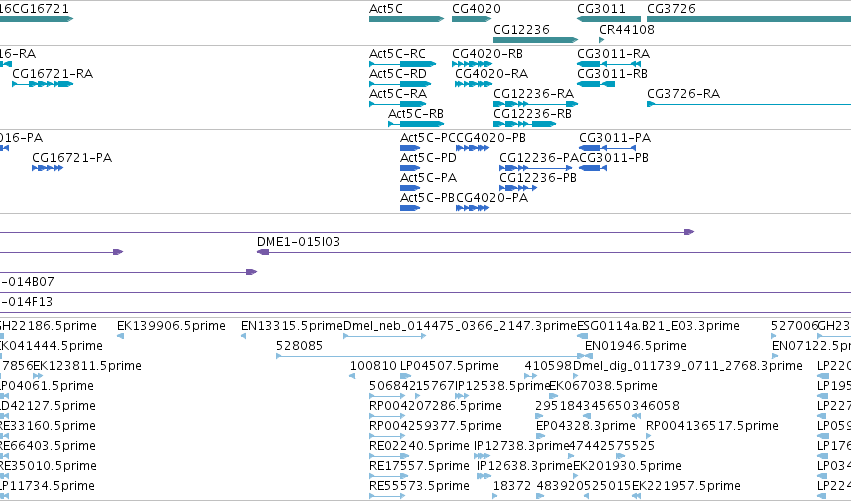Select the DME1-015I03 clone arrowhead
The image size is (851, 501).
(263, 252)
